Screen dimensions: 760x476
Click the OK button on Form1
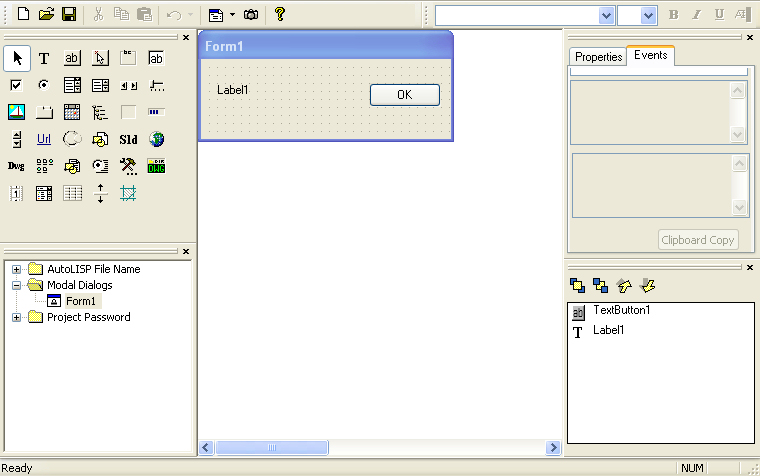point(405,95)
